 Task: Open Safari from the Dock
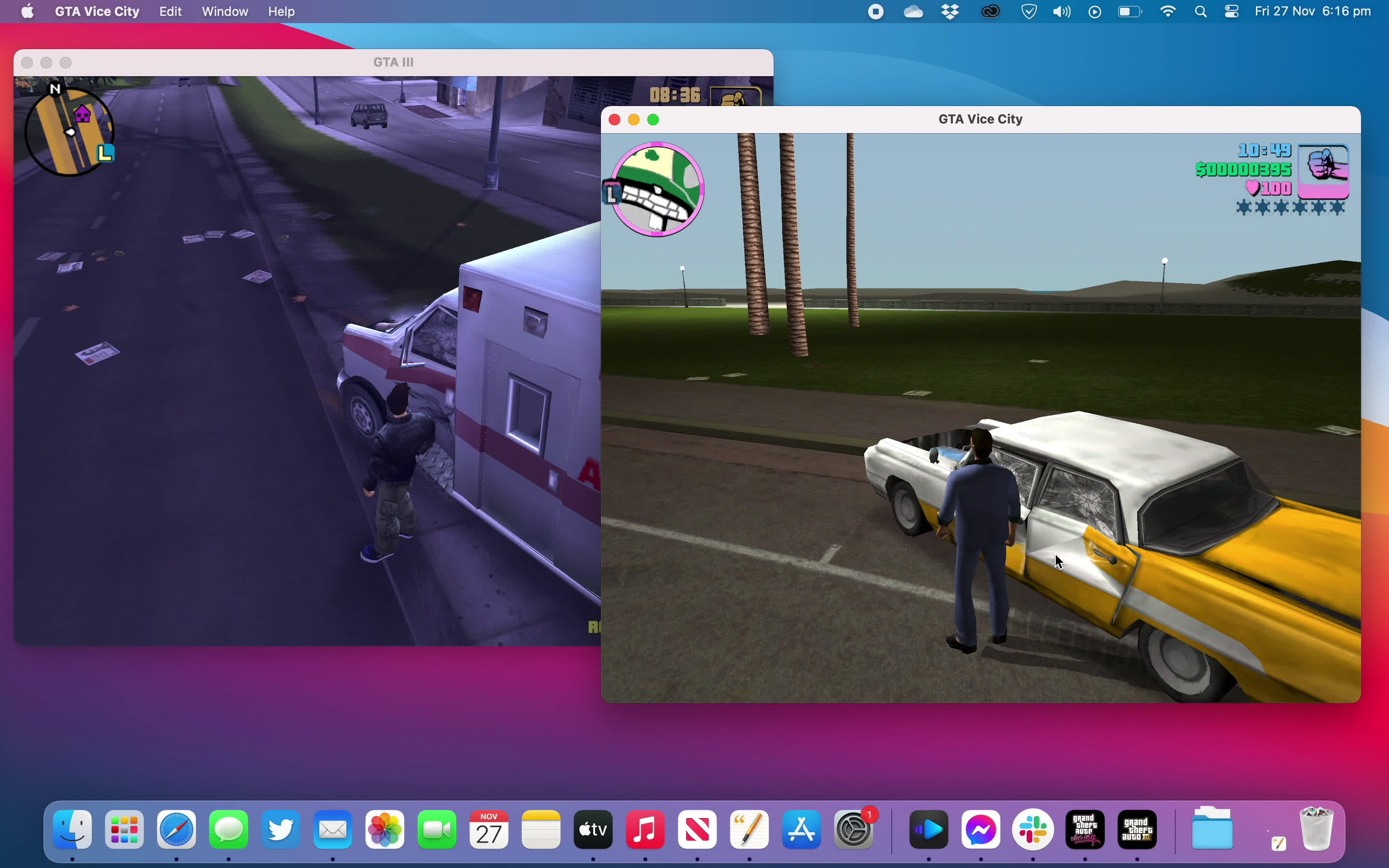[x=176, y=829]
